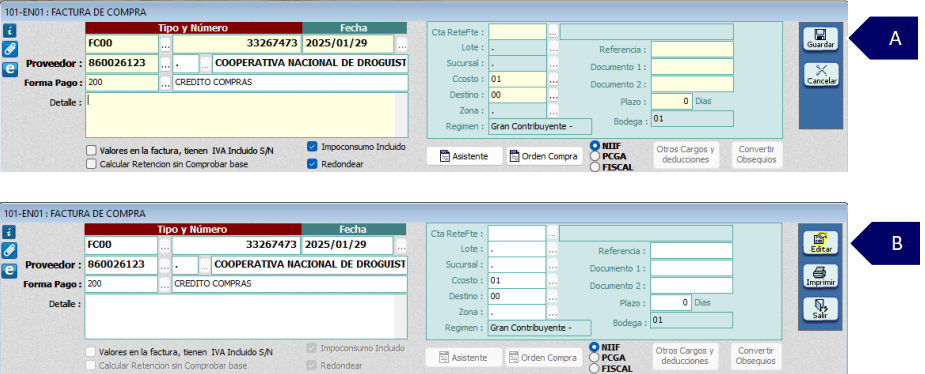This screenshot has height=374, width=925.
Task: Select the NIIF radio in the upper window
Action: click(x=595, y=145)
